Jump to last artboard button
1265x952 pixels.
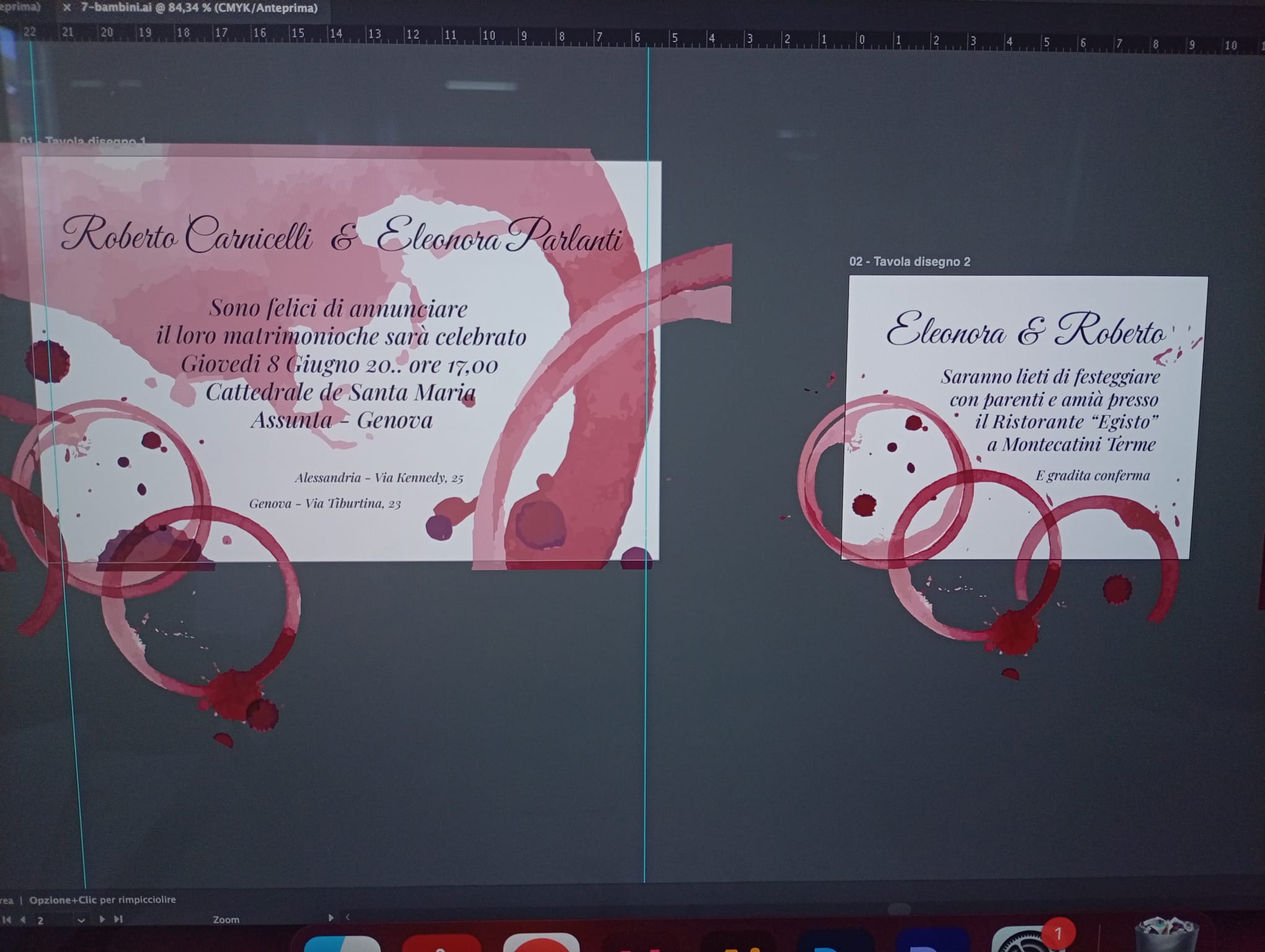118,919
